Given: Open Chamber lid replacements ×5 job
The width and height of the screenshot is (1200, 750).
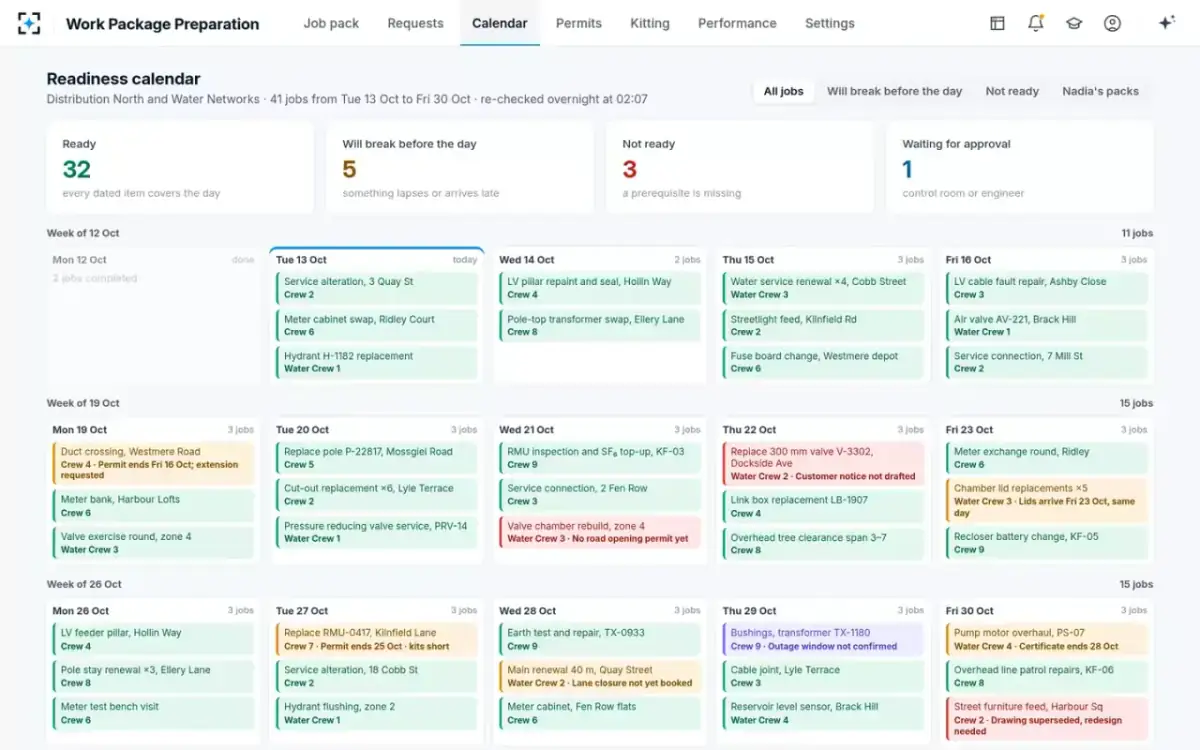Looking at the screenshot, I should click(1047, 501).
